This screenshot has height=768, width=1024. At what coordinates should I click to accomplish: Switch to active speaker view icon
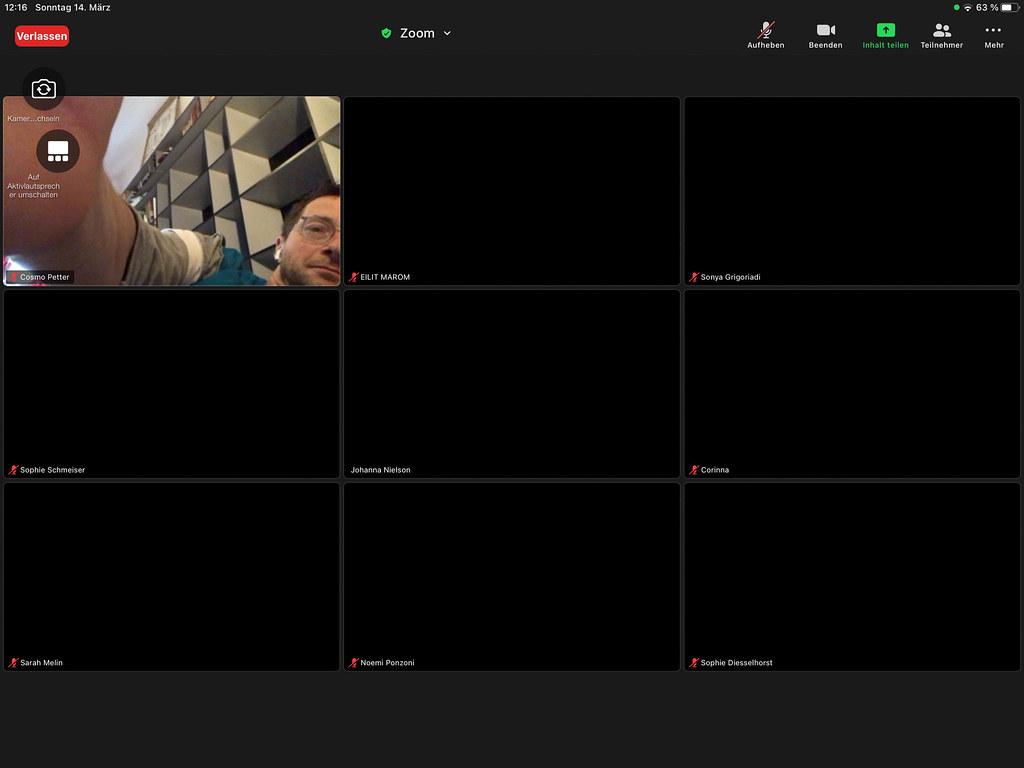tap(58, 151)
